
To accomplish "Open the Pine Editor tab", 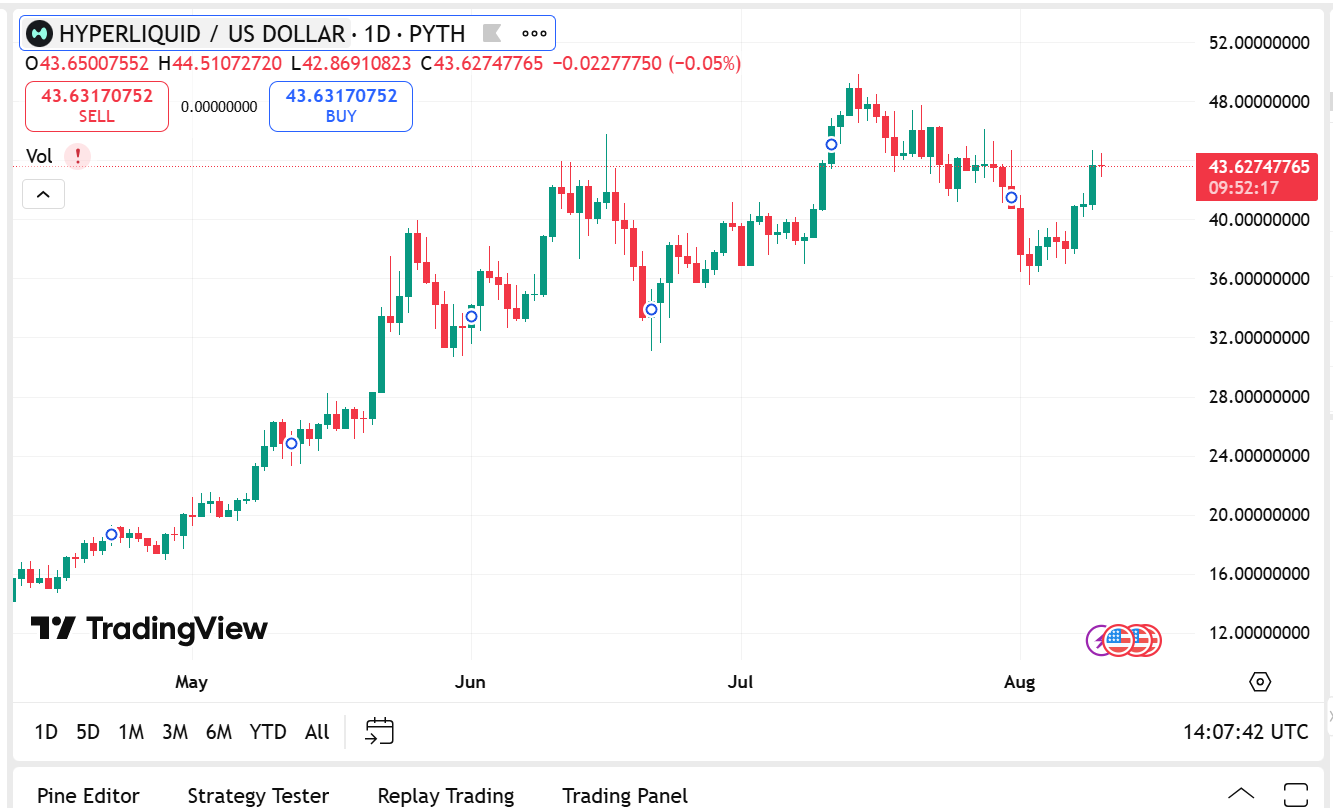I will coord(88,796).
